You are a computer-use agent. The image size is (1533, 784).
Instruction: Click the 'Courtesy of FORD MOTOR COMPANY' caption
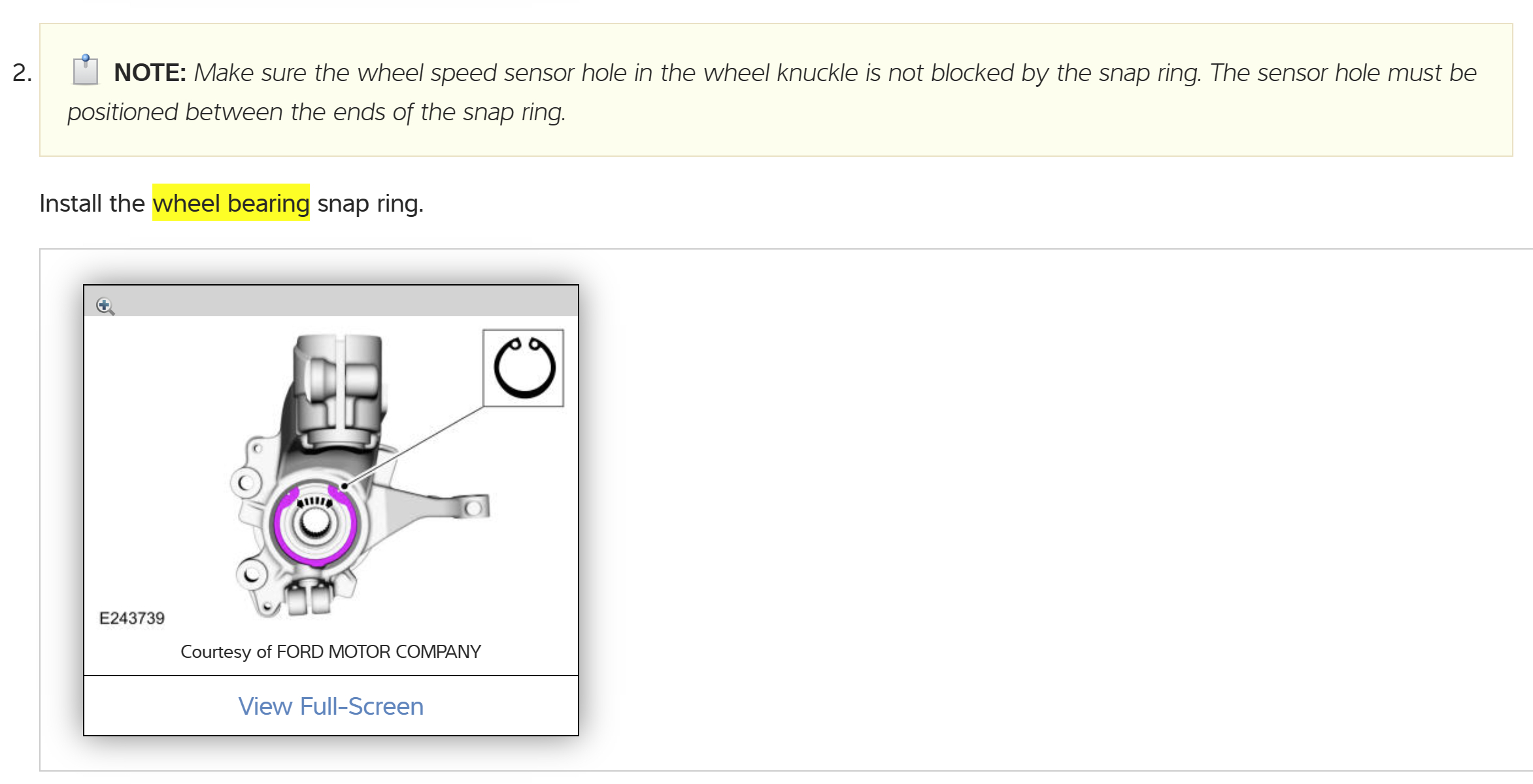tap(331, 651)
